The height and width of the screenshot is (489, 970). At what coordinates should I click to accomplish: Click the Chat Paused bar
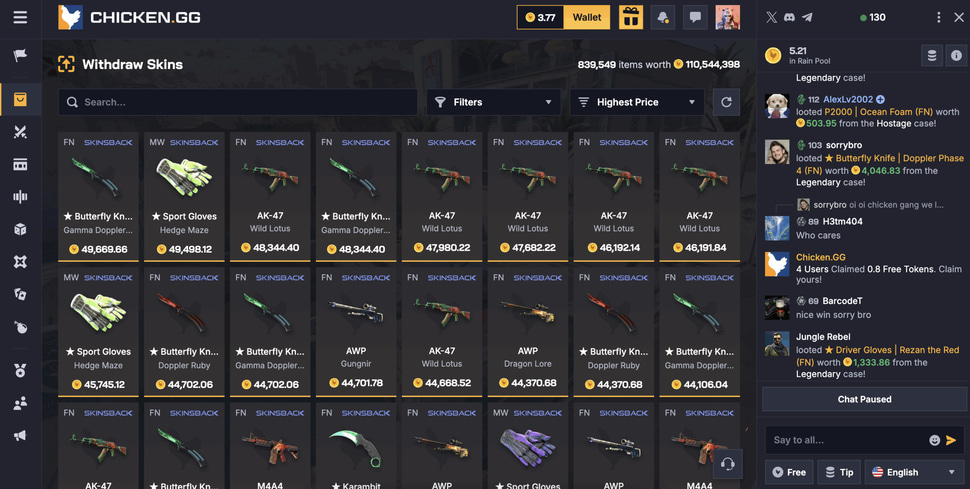[x=864, y=399]
